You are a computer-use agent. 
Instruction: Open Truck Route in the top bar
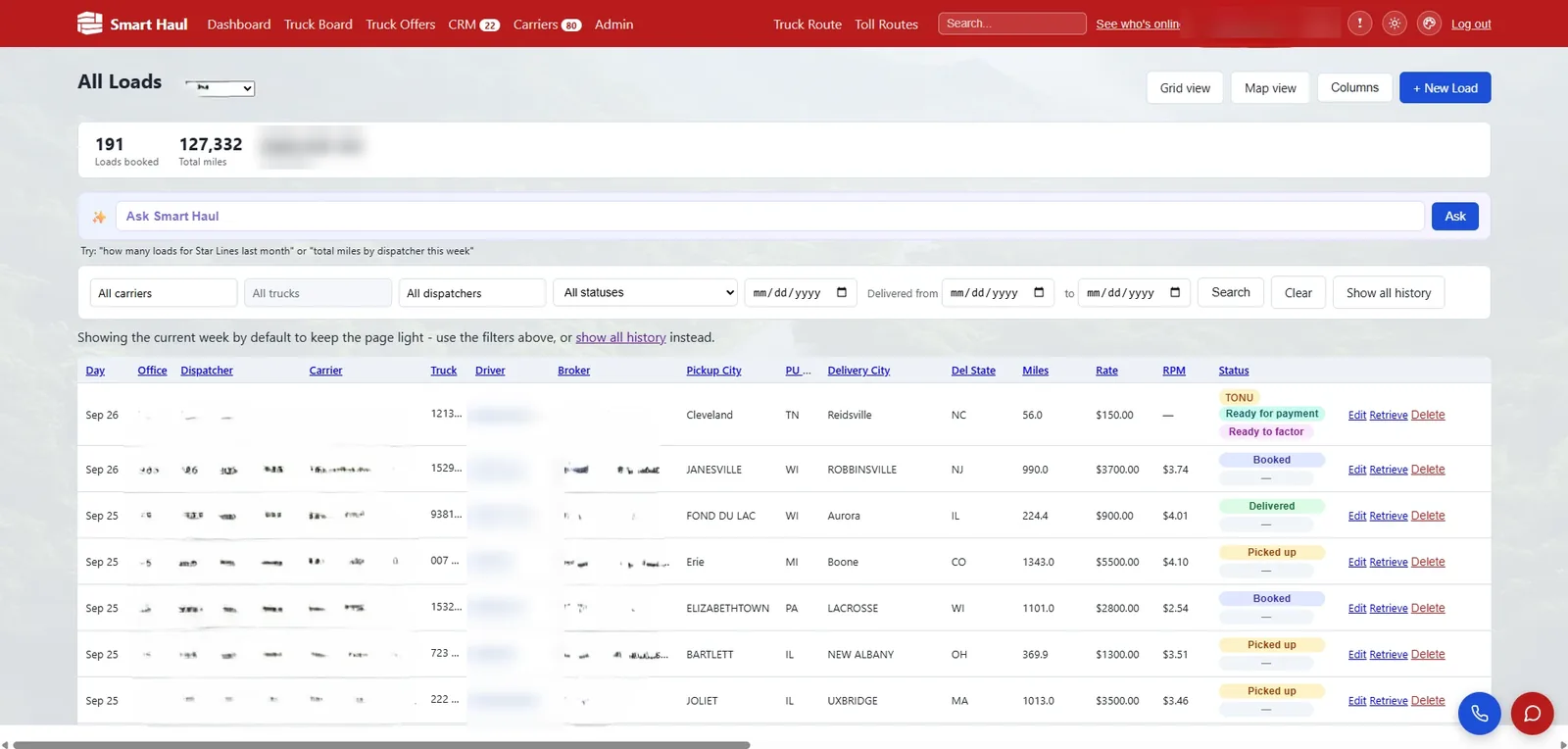pyautogui.click(x=808, y=25)
